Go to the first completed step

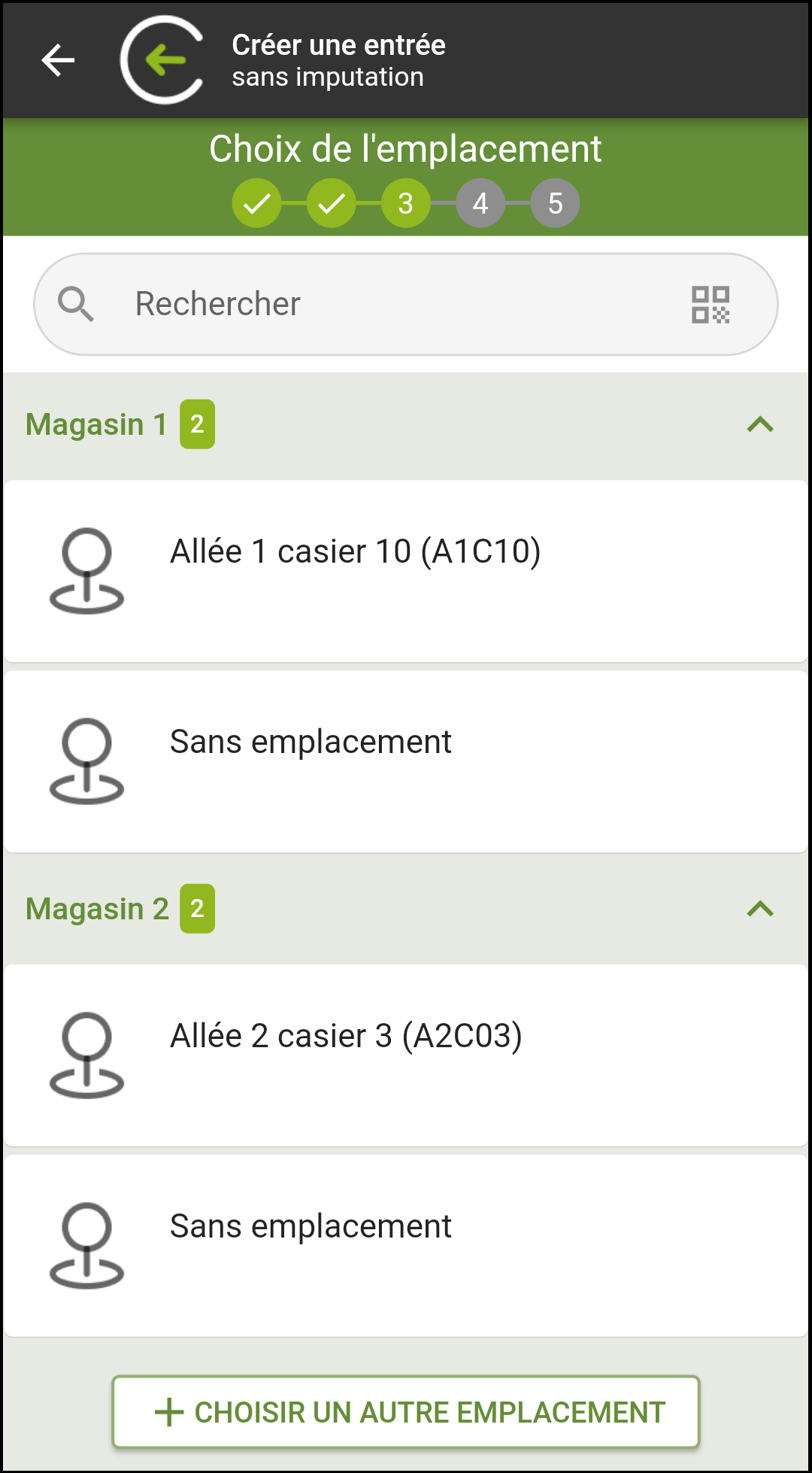[x=256, y=203]
